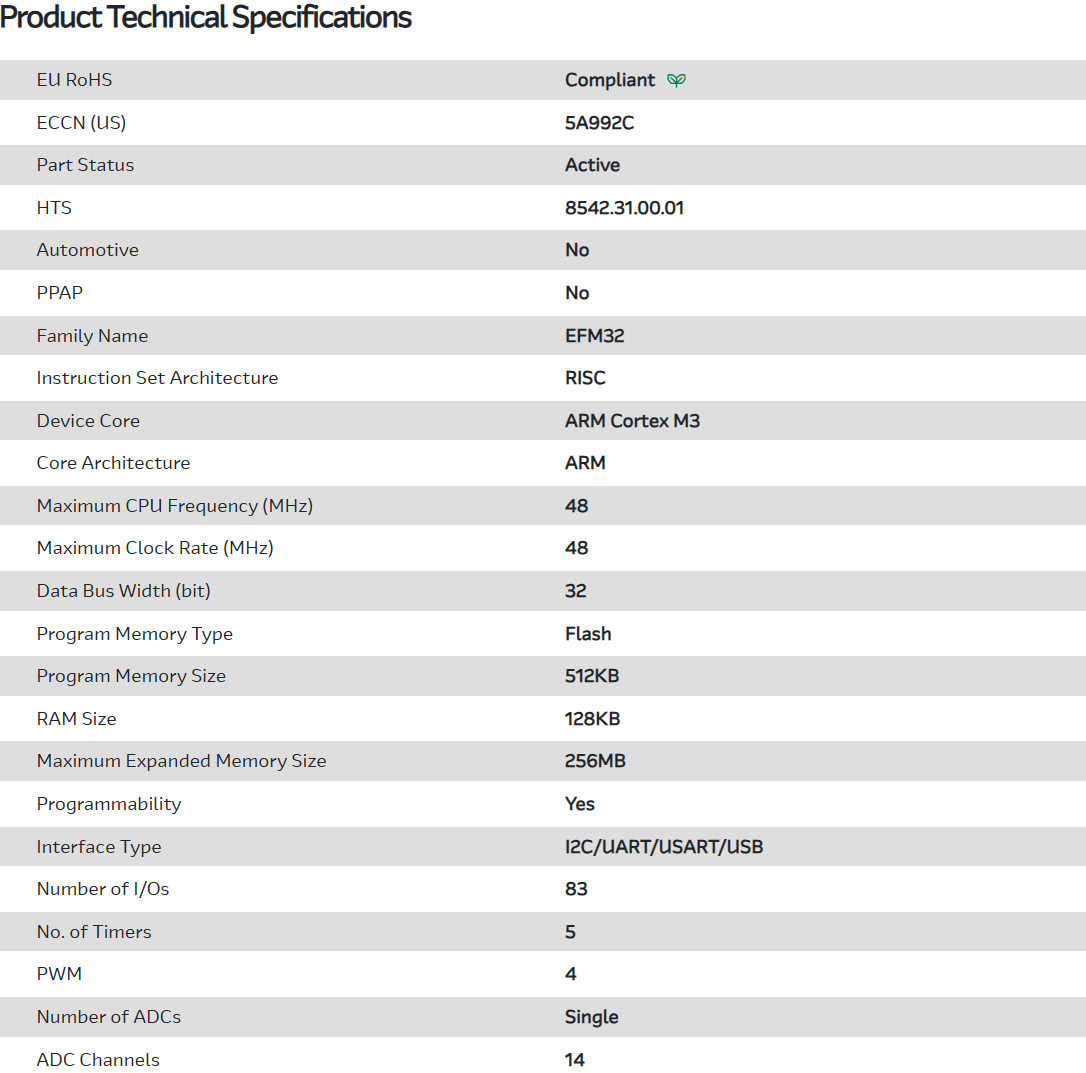Click the ARM Cortex M3 device core
The image size is (1086, 1073).
point(632,421)
